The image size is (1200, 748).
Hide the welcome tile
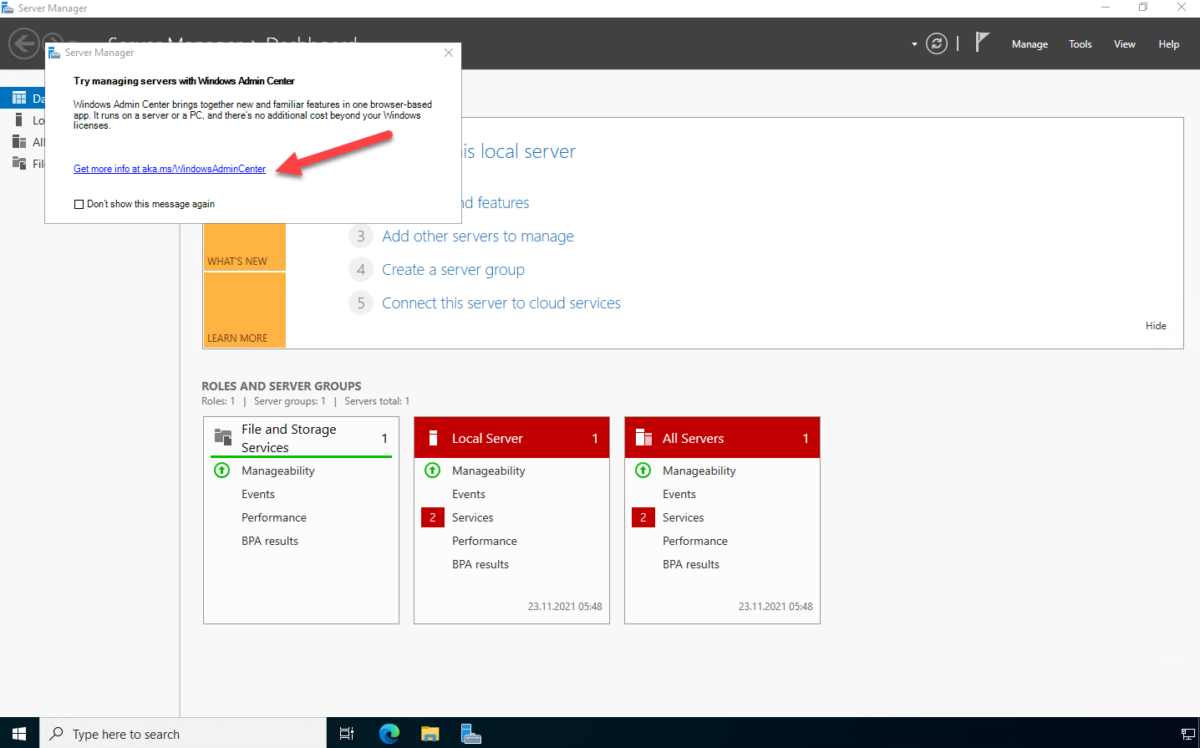pyautogui.click(x=1155, y=325)
